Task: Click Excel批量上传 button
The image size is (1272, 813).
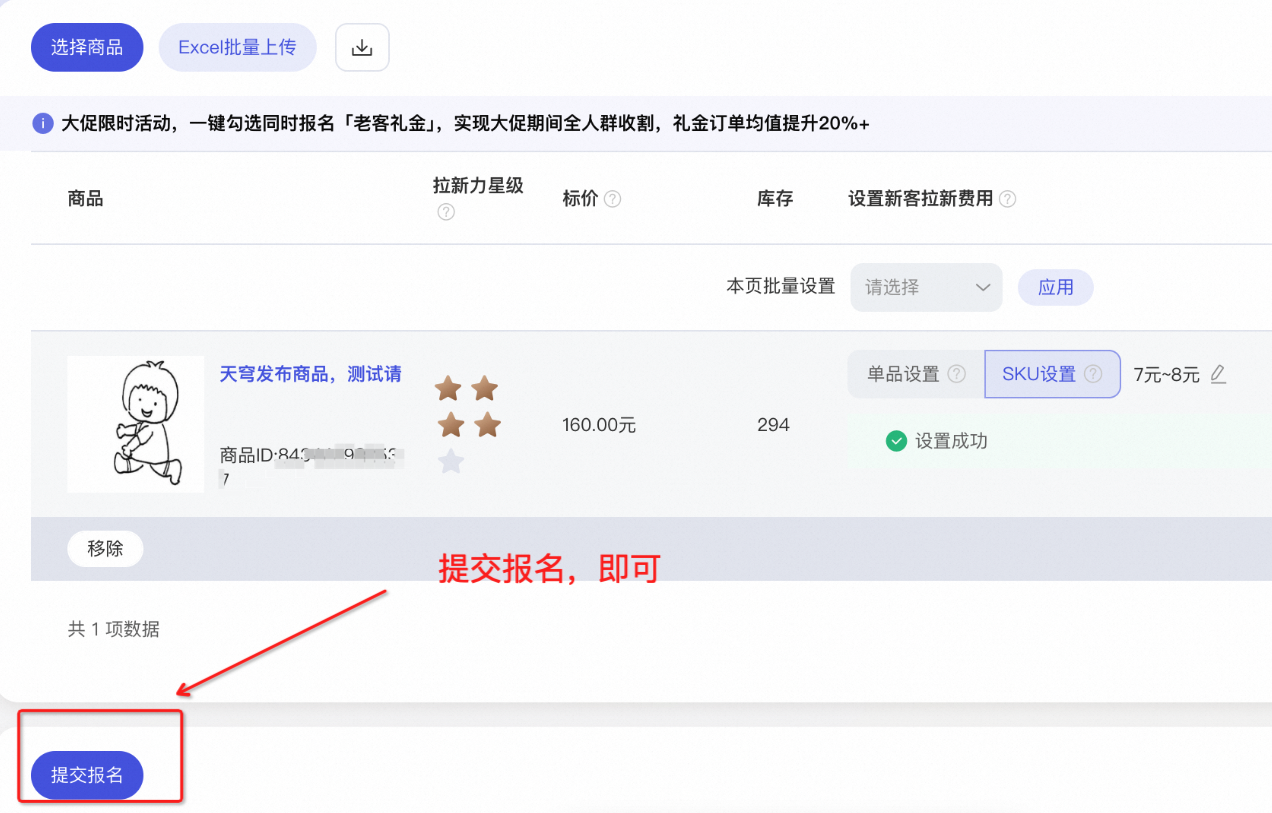Action: click(237, 47)
